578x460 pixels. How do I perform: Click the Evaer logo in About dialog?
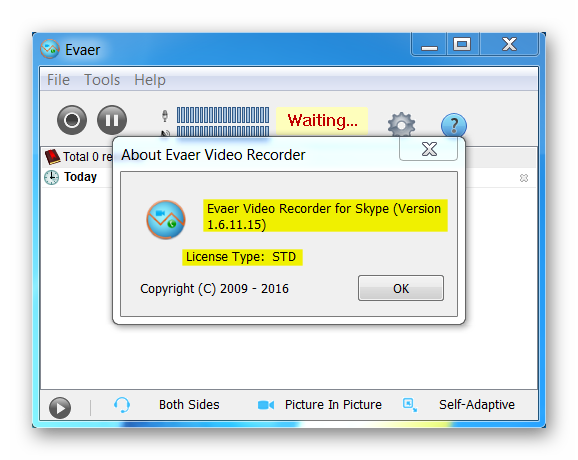click(166, 220)
